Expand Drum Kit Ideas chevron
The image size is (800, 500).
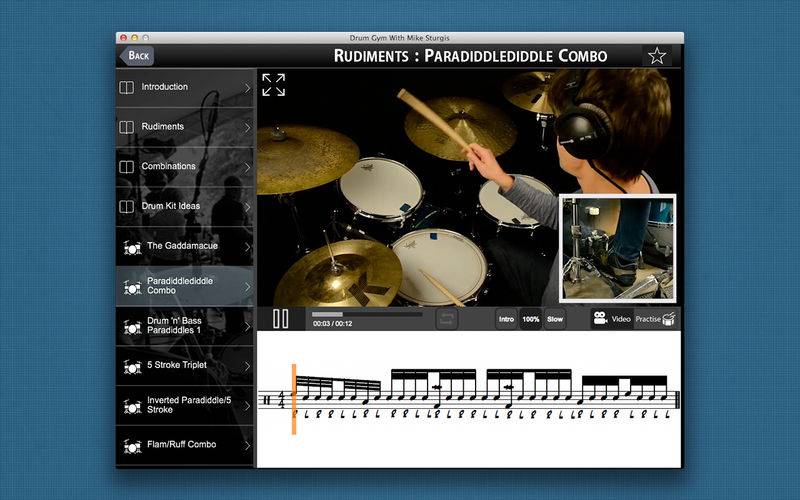tap(247, 207)
